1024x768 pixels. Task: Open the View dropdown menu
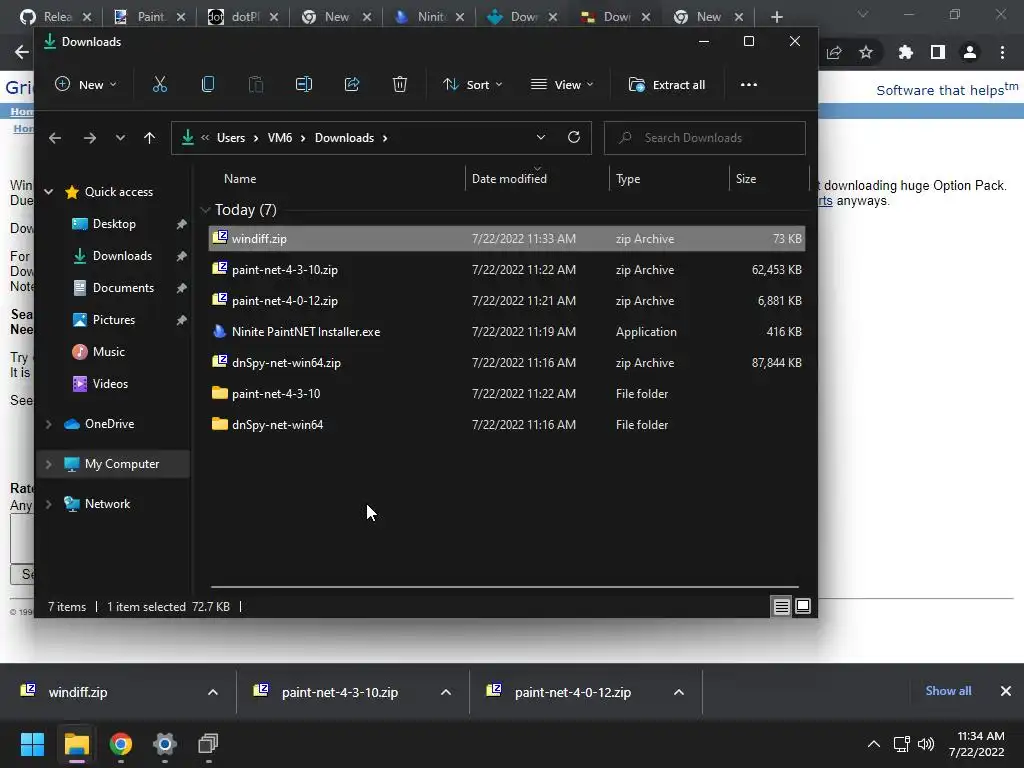tap(562, 84)
